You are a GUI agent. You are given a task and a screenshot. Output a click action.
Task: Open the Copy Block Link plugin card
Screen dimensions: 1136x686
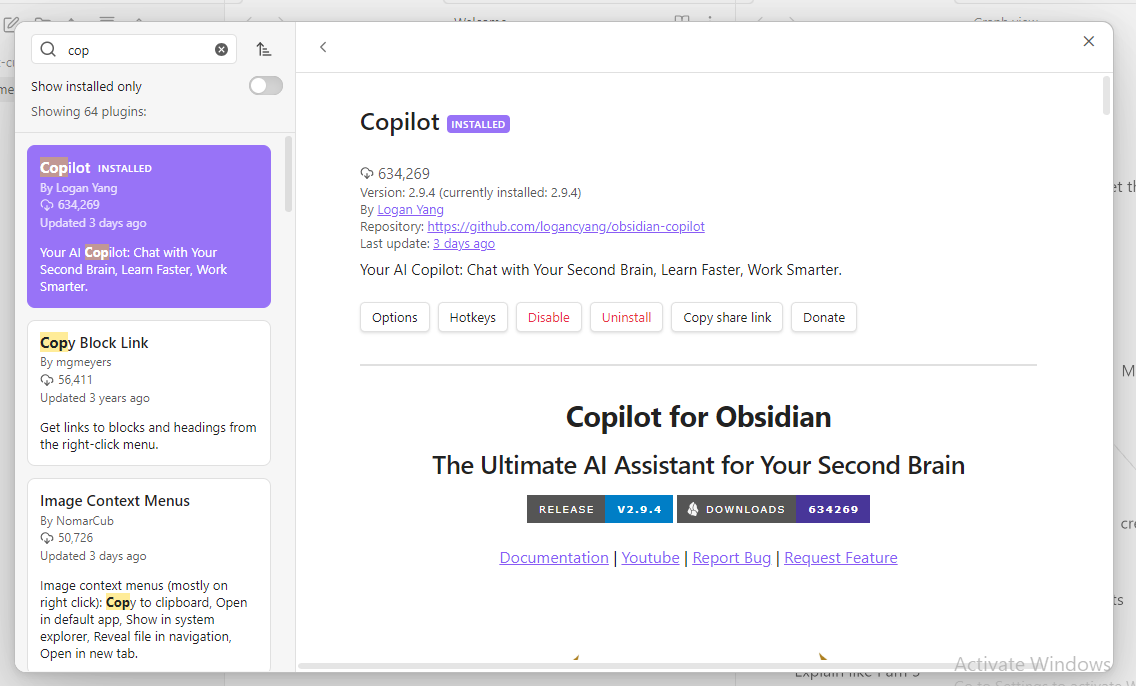click(x=149, y=393)
